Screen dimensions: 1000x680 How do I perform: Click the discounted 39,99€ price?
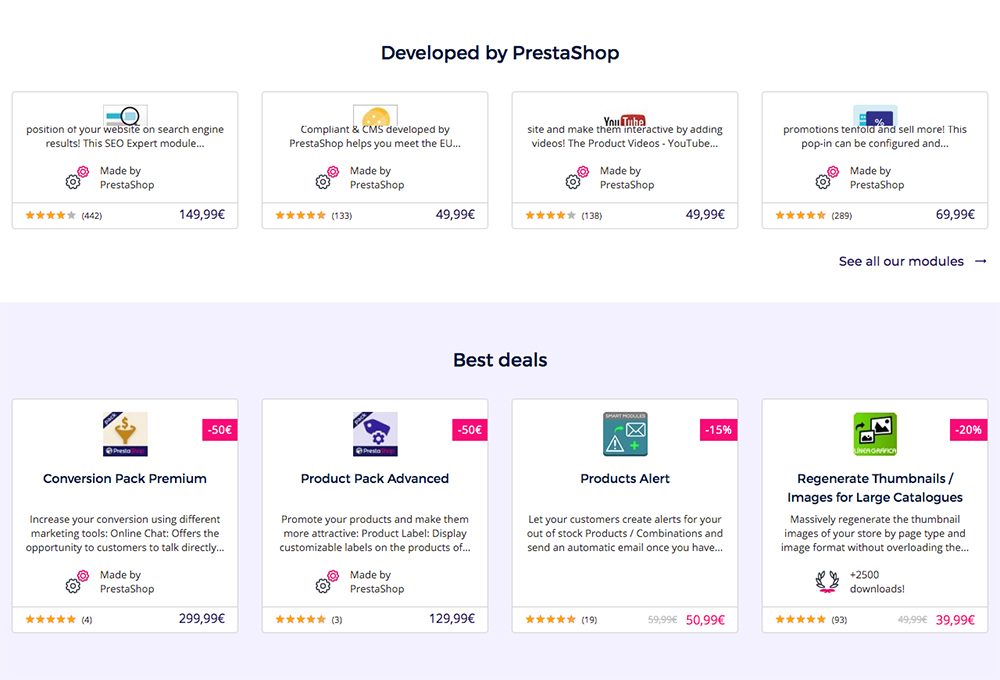[x=955, y=620]
